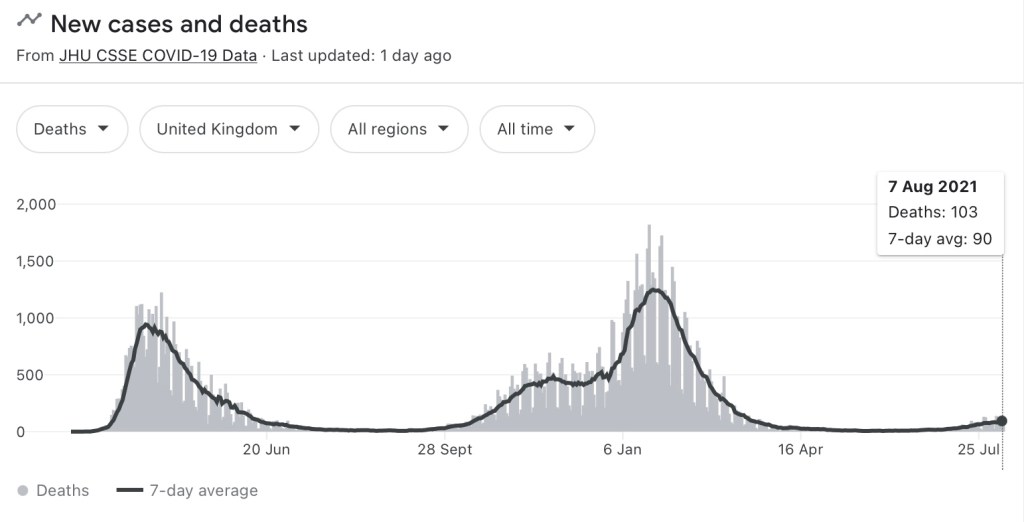Select the 16 Apr date axis label
Screen dimensions: 1024x522
800,450
